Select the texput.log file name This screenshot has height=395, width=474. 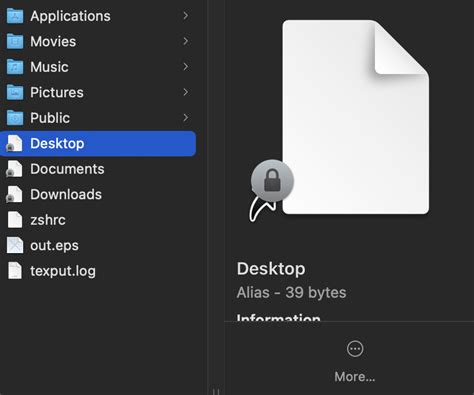pos(63,271)
